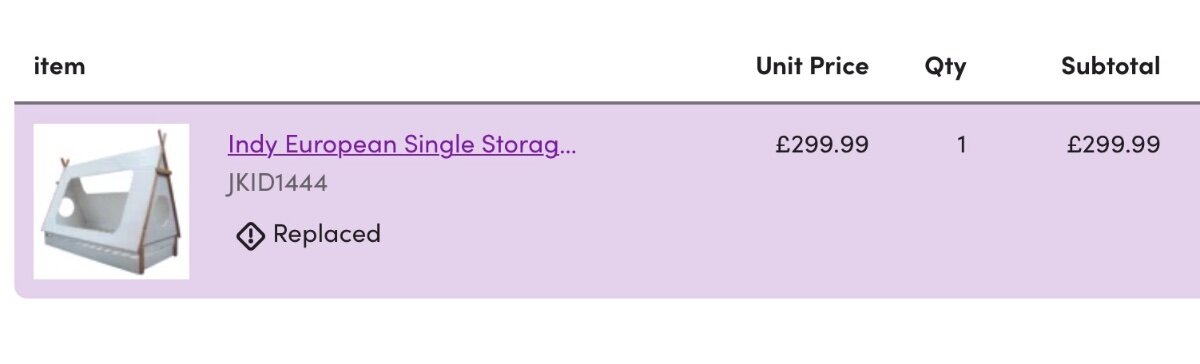Click white space below the order row
1200x364 pixels.
click(600, 332)
